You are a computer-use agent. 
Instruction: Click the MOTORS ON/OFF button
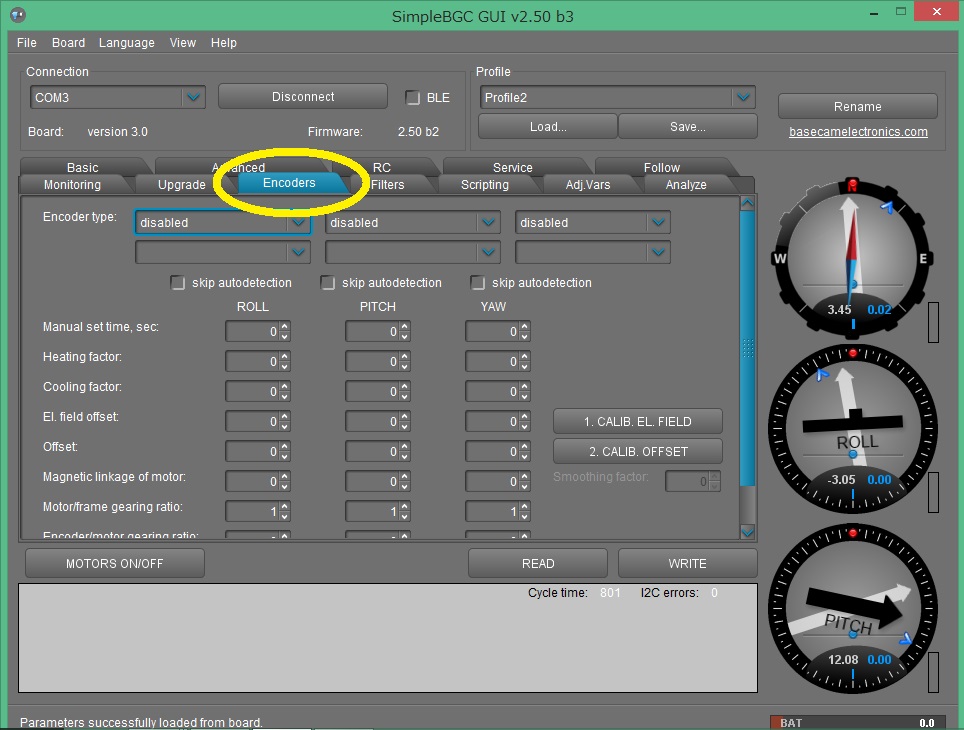115,563
